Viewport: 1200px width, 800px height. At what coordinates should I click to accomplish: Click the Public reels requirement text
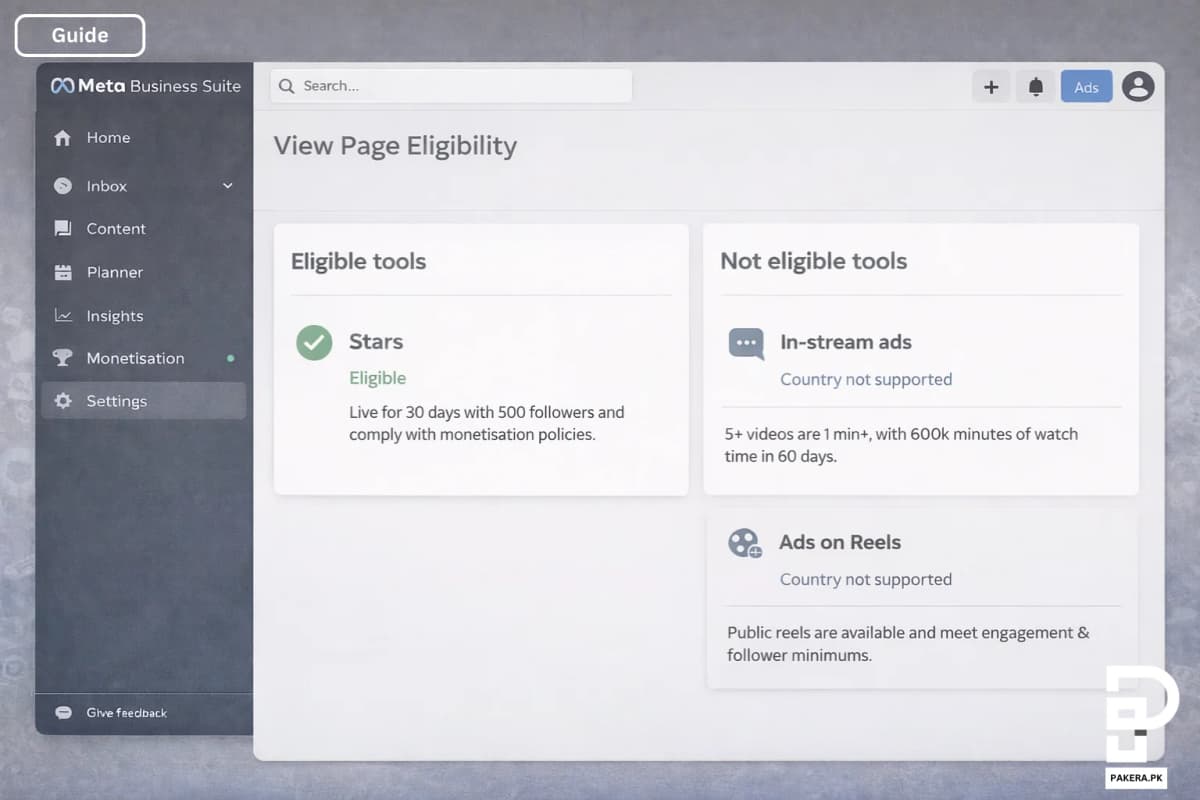click(908, 644)
